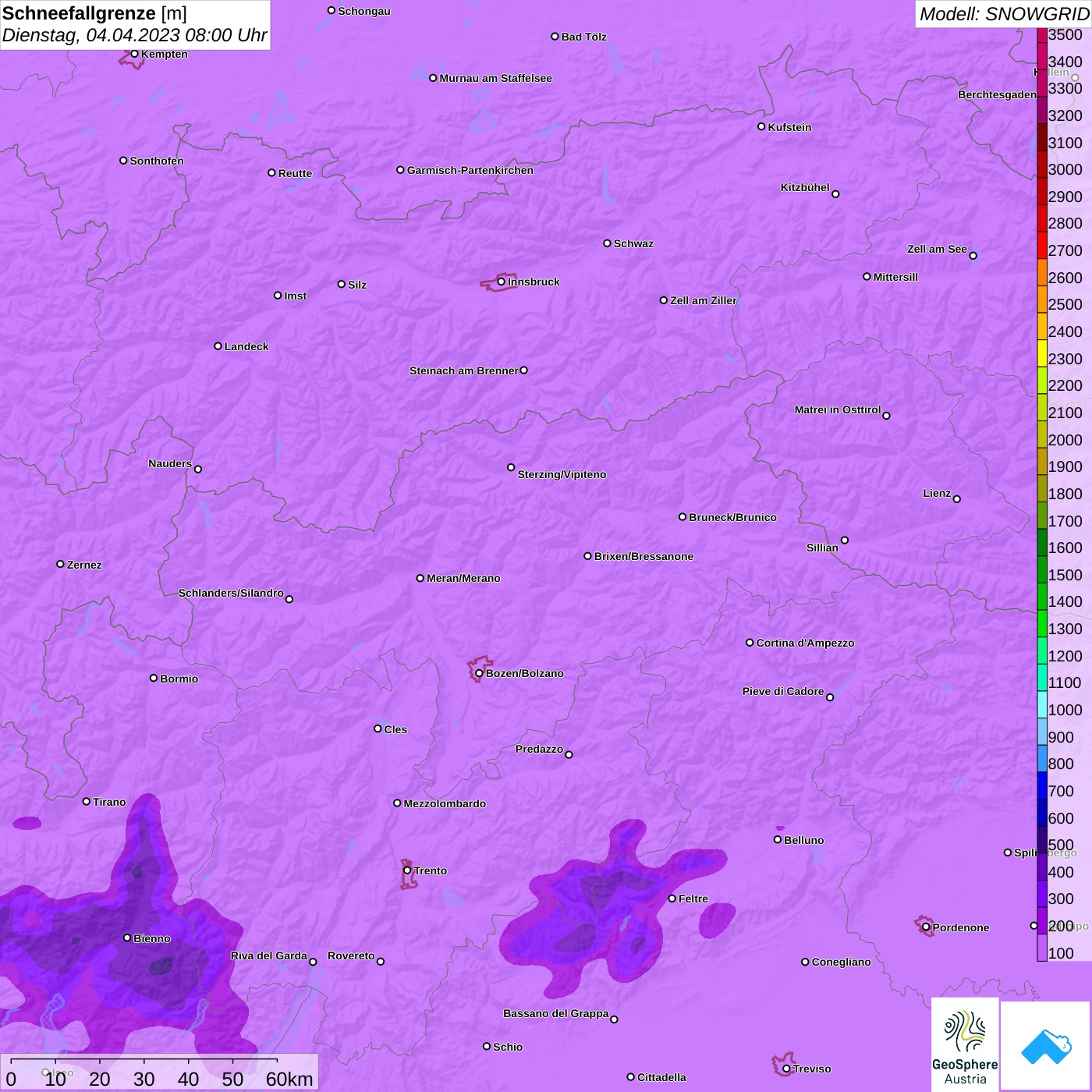Image resolution: width=1092 pixels, height=1092 pixels.
Task: Click the Feltre marker dot
Action: (672, 899)
